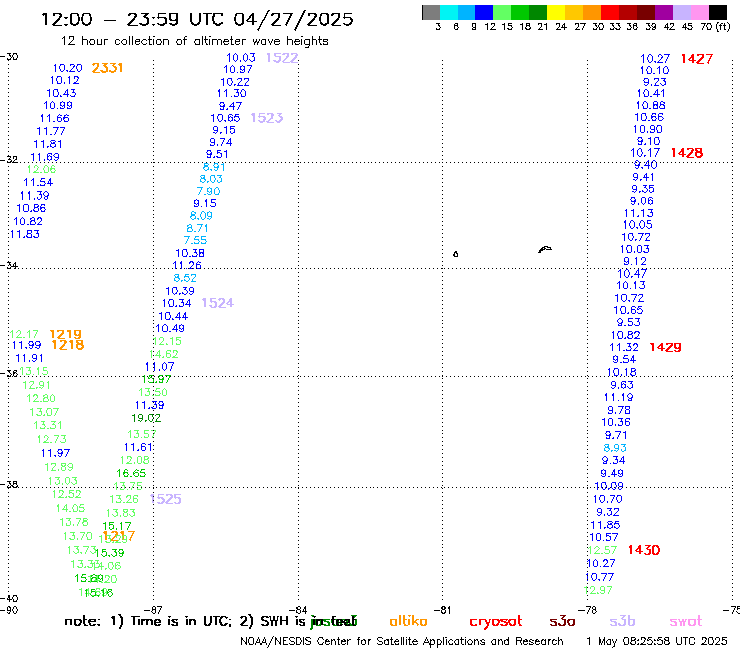Click the gray swatch in the color scale
740x650 pixels.
[431, 12]
